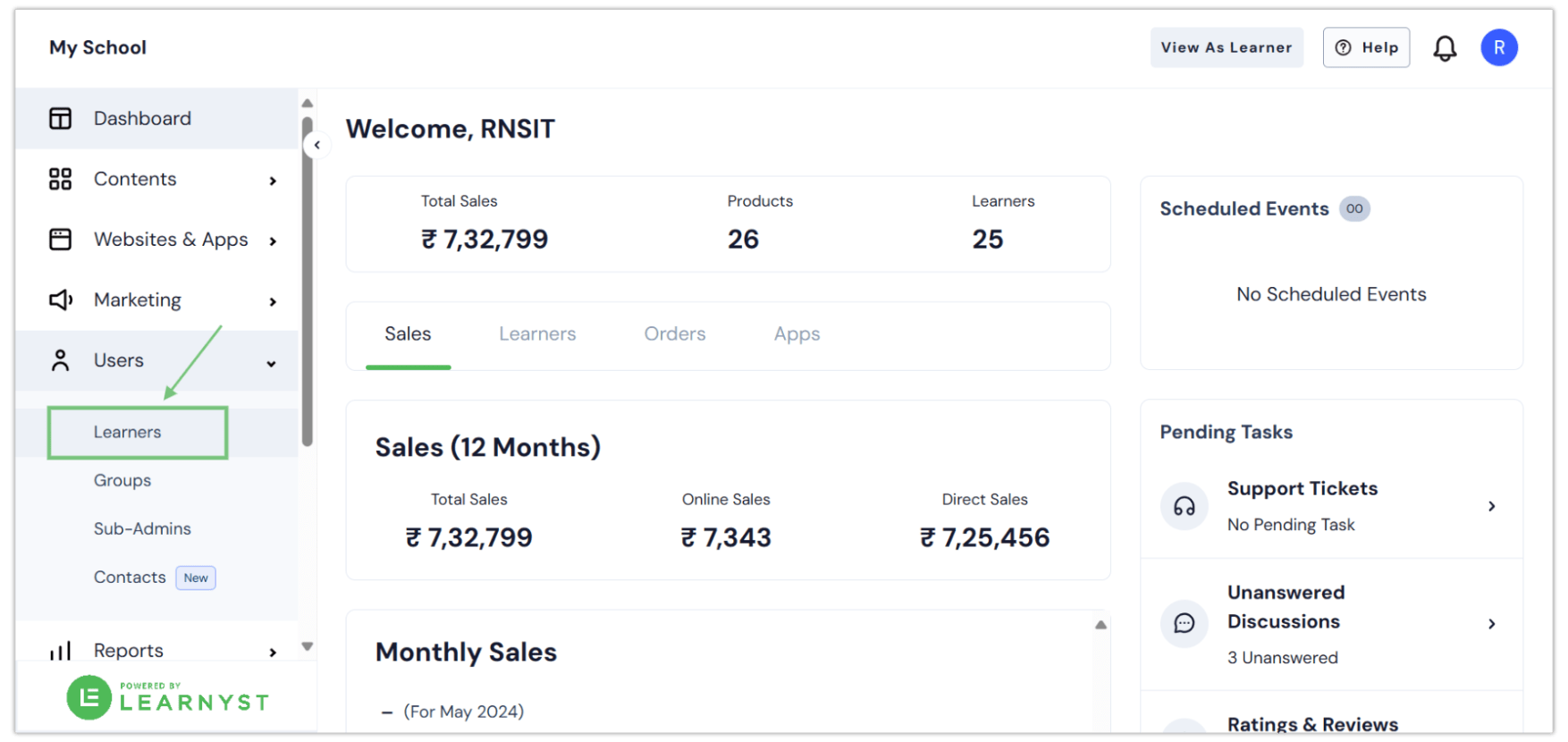Open the Help button
The width and height of the screenshot is (1568, 742).
pos(1366,47)
